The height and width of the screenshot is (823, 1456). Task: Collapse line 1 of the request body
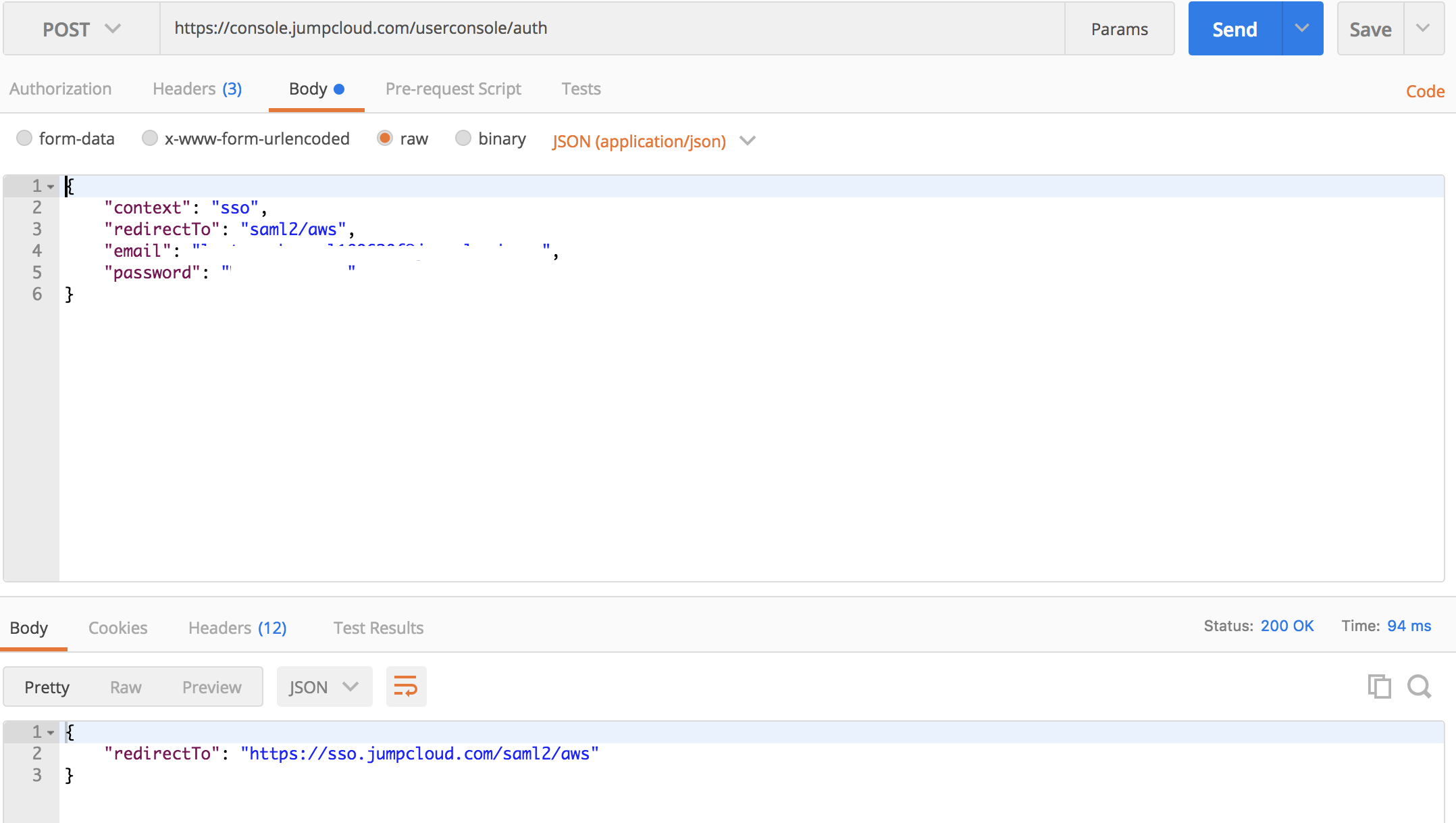pos(50,186)
